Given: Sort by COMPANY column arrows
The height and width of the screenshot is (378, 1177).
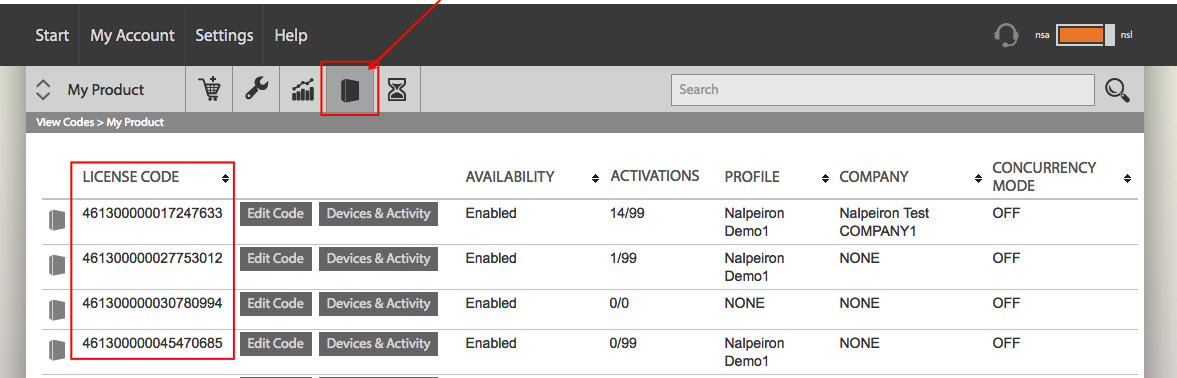Looking at the screenshot, I should [x=978, y=178].
